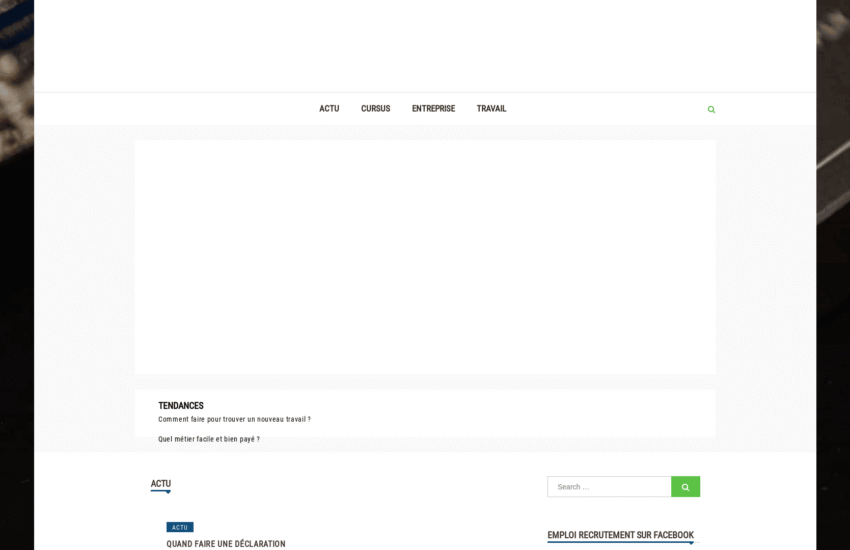Screen dimensions: 850x550
Task: Open 'Quel métier facile et bien payé' link
Action: tap(209, 439)
